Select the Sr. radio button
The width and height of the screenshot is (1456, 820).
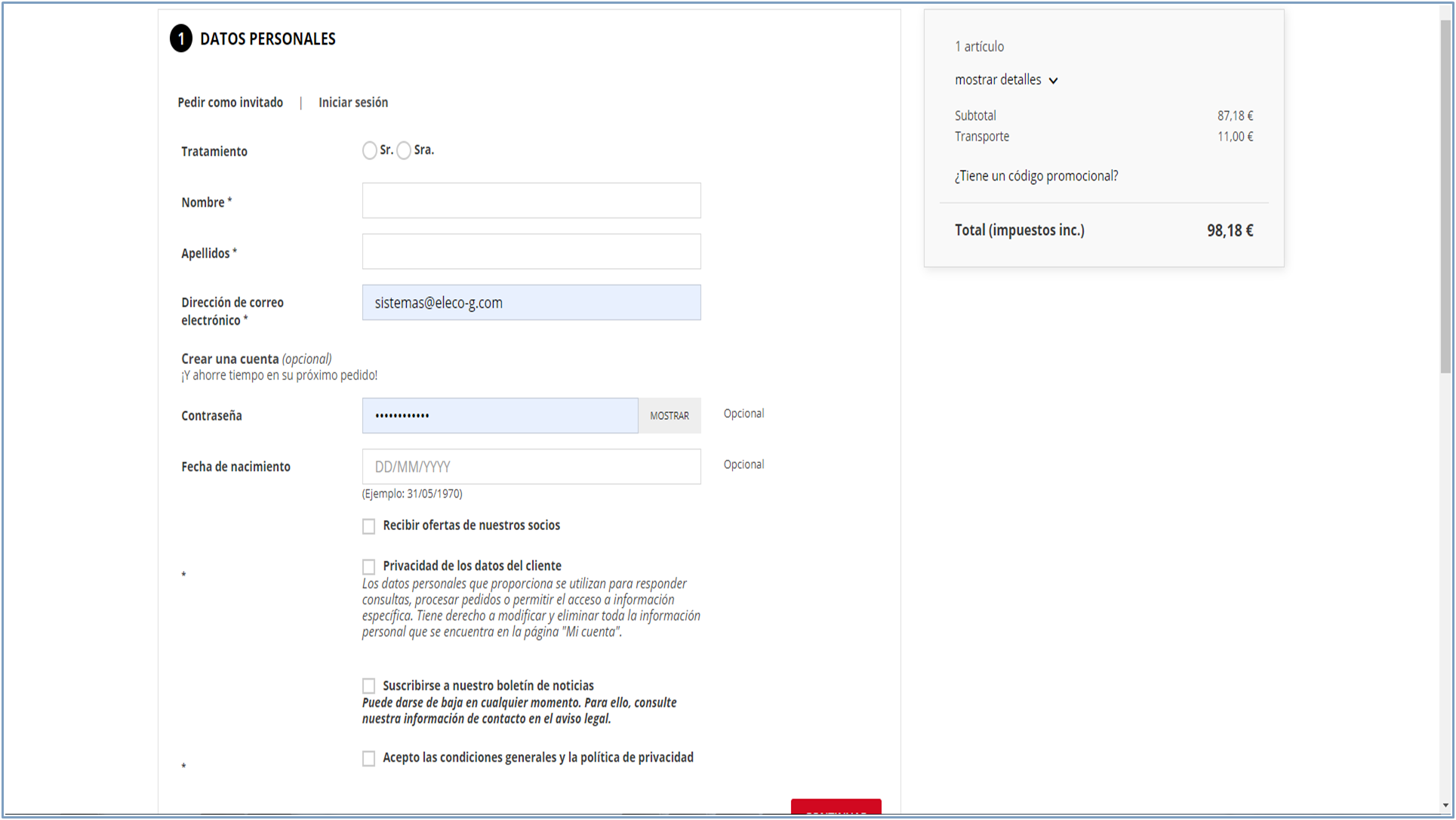369,150
